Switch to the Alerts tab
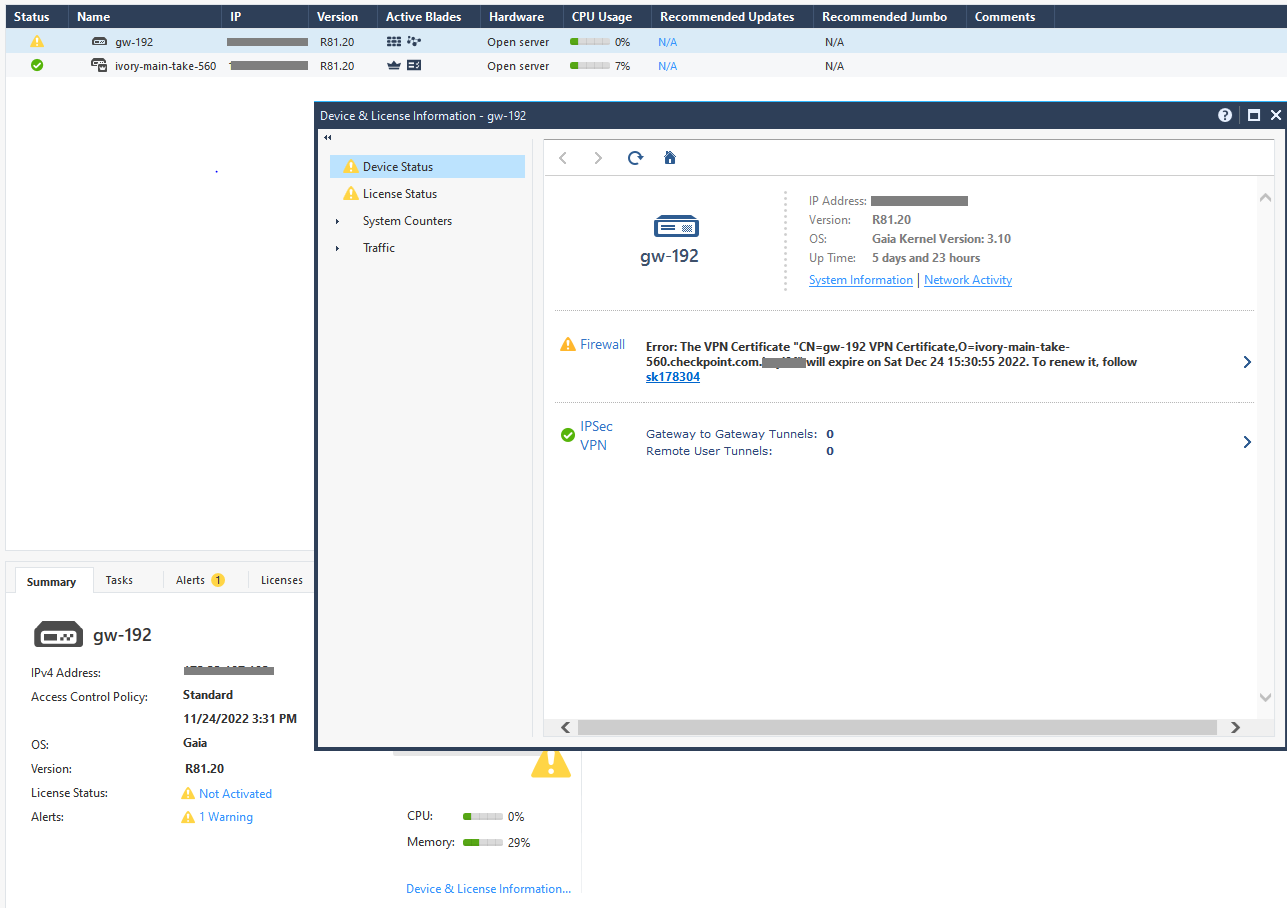1287x908 pixels. point(190,580)
